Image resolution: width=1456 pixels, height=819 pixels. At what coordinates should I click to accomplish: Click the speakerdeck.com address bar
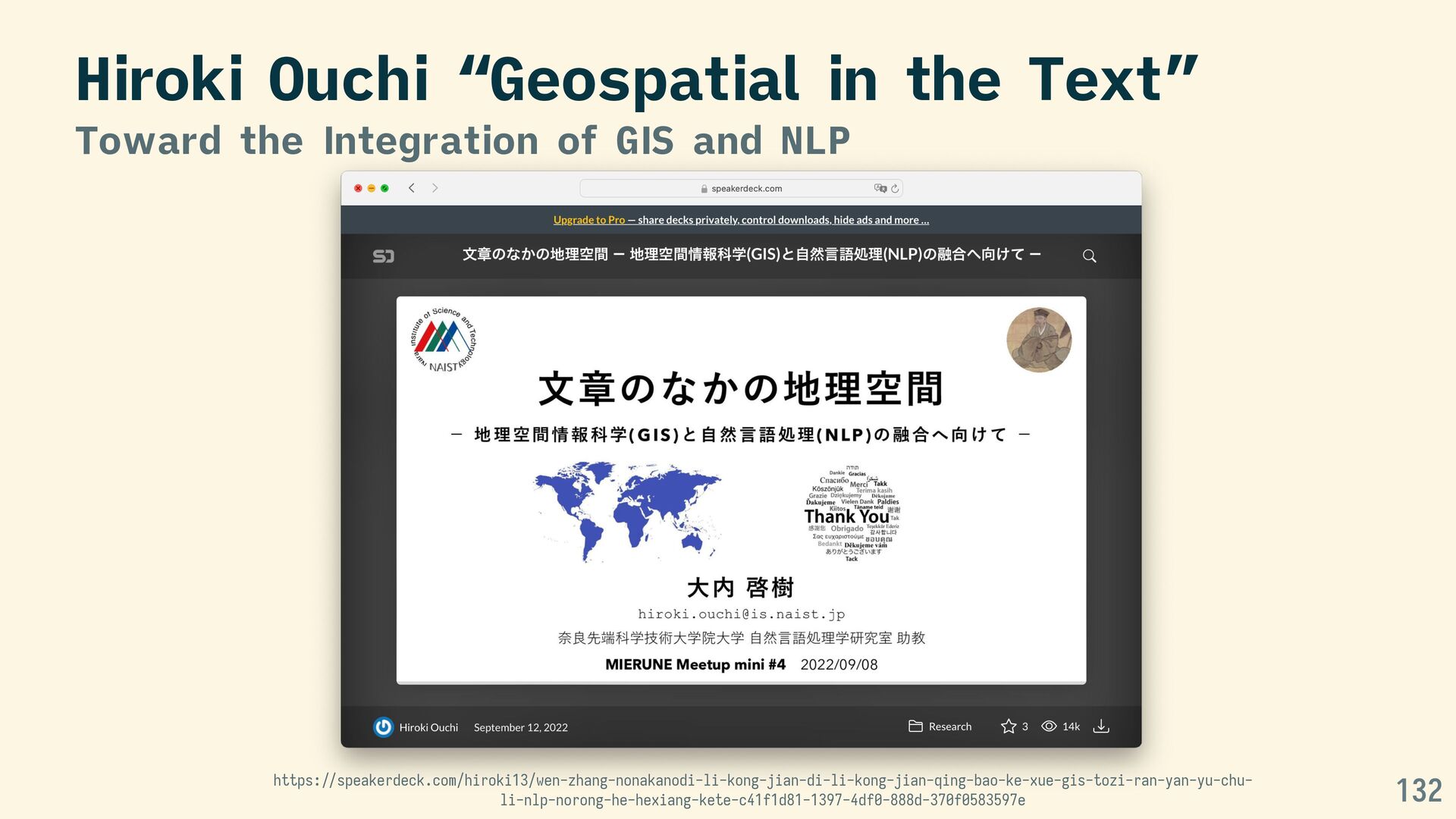746,188
